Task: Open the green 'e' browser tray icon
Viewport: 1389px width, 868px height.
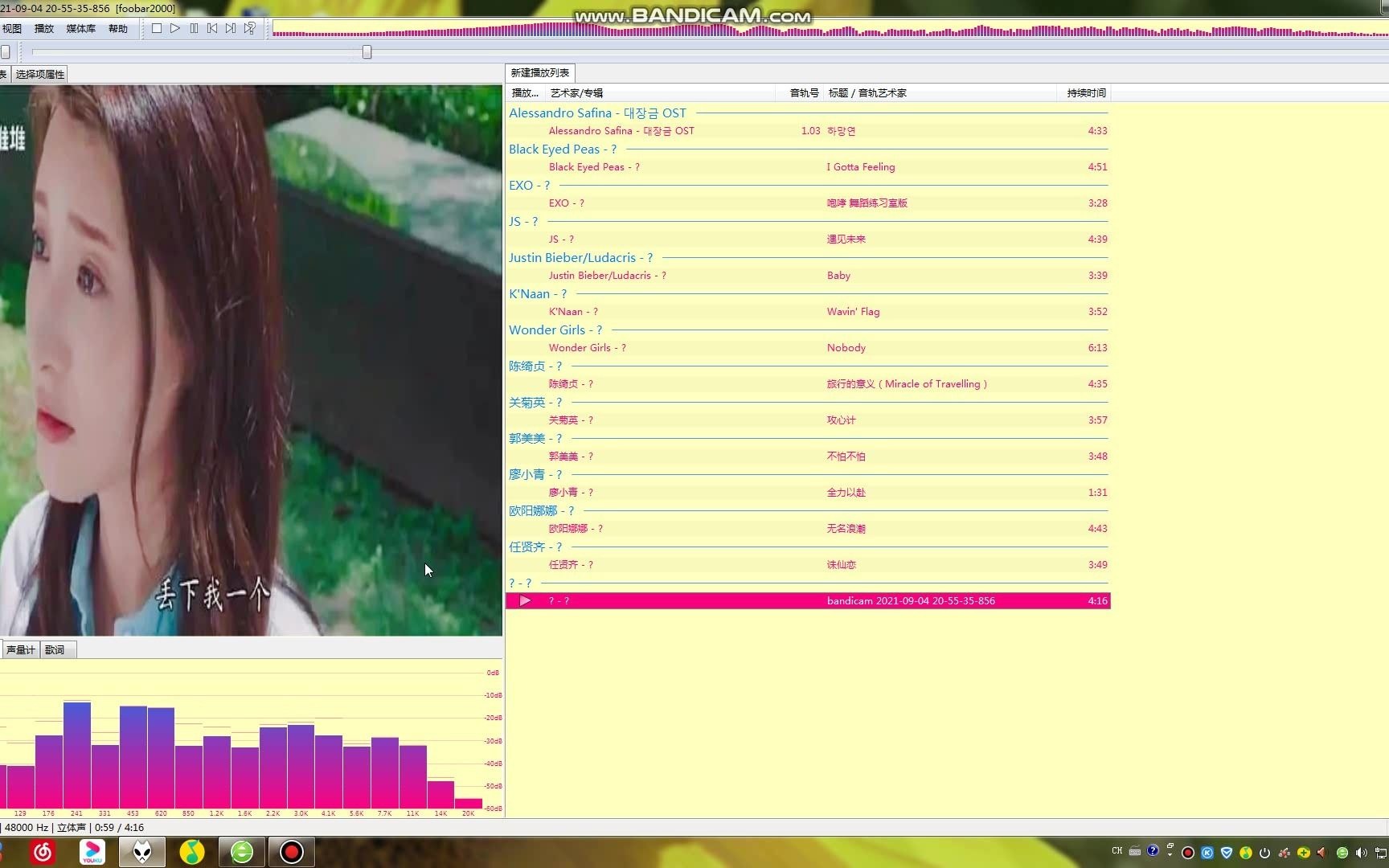Action: click(x=1342, y=853)
